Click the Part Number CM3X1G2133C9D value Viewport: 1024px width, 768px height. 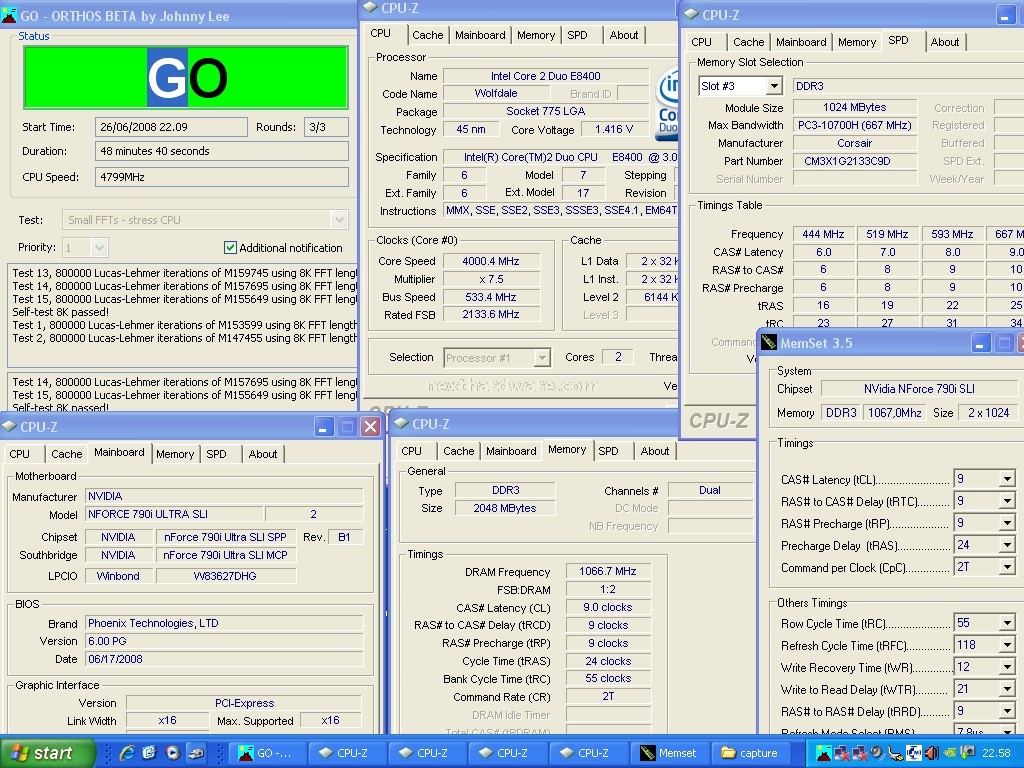click(x=855, y=161)
